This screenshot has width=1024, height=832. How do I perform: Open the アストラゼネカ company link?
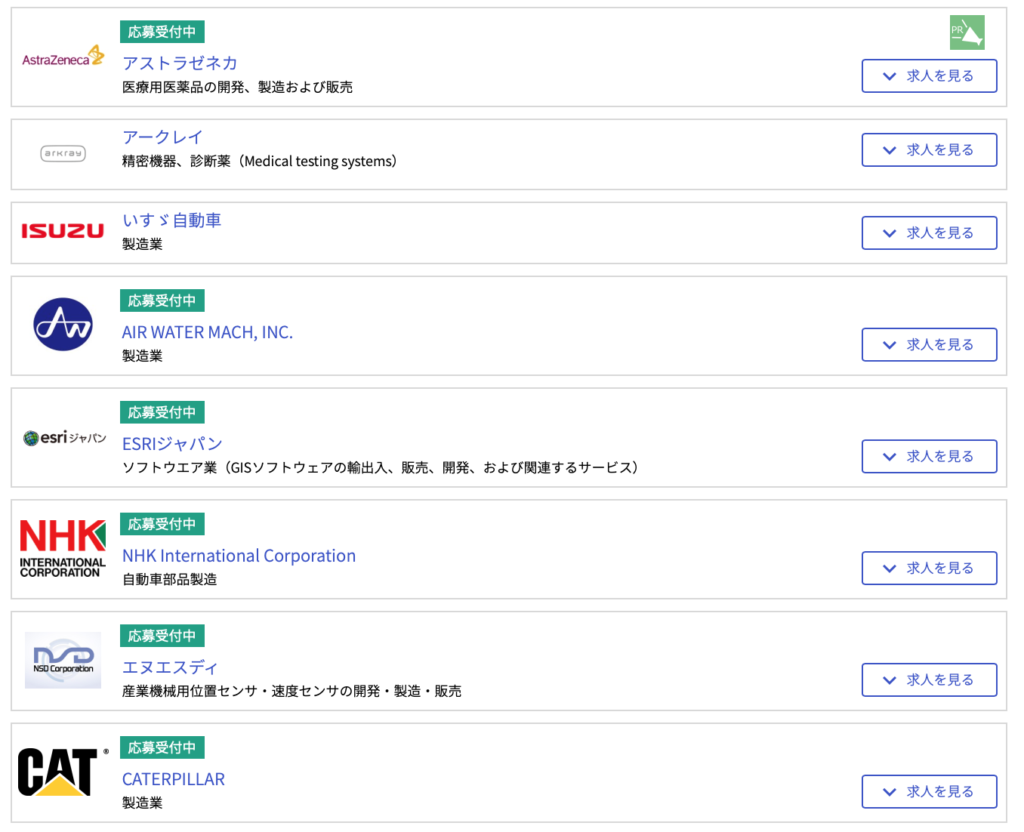pos(180,63)
